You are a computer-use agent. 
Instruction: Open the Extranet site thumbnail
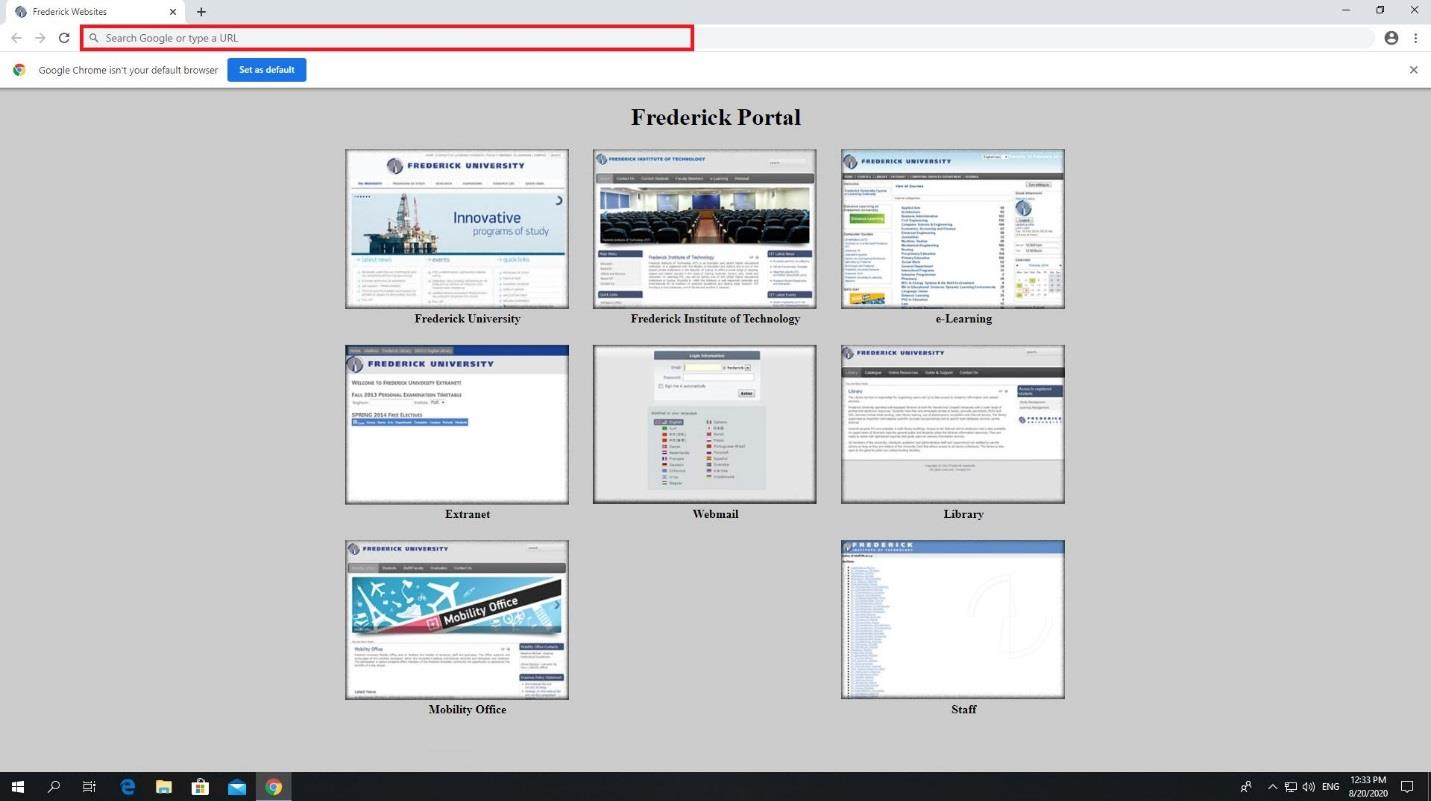tap(457, 424)
